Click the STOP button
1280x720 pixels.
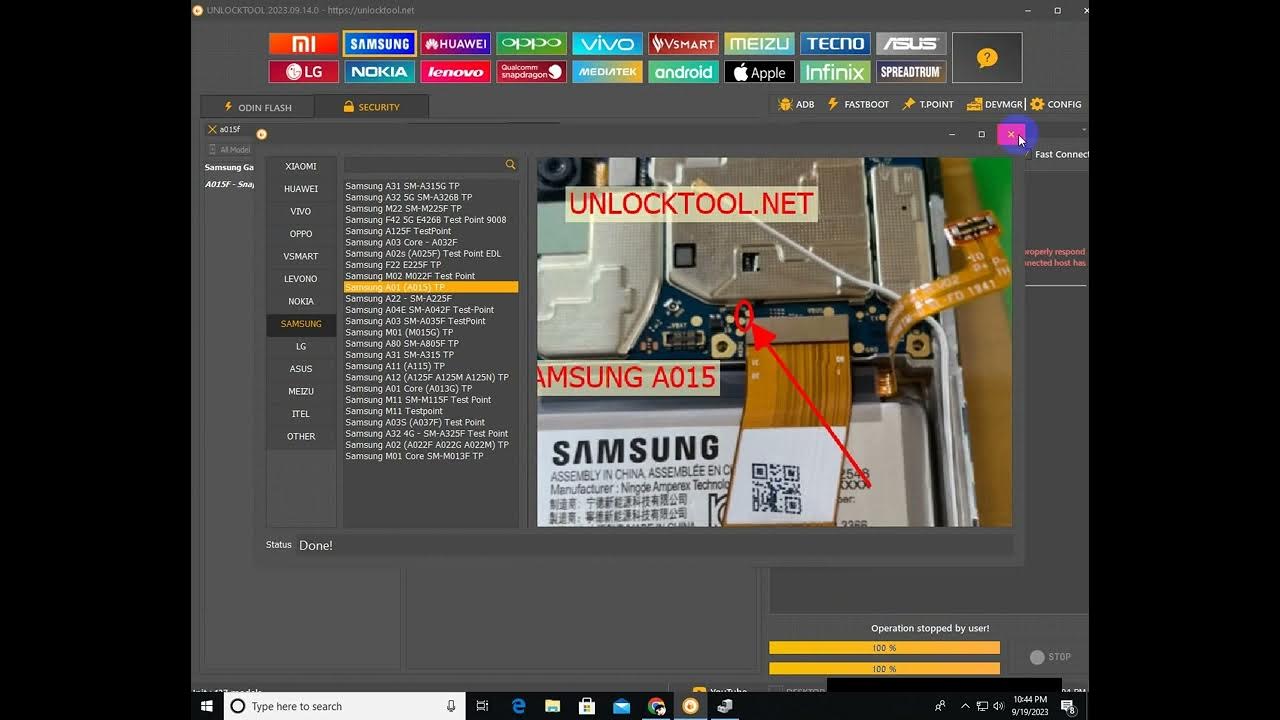point(1051,657)
